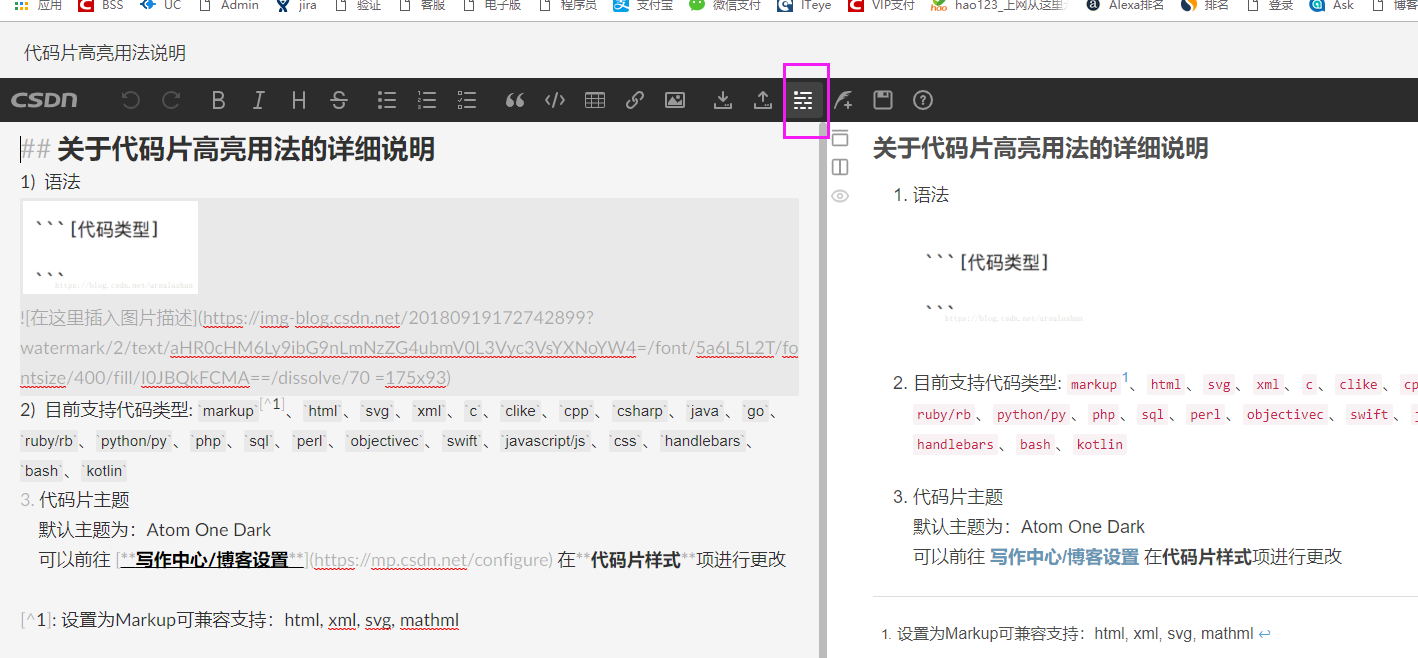Click the CSDN logo in the editor toolbar
This screenshot has height=658, width=1418.
44,100
